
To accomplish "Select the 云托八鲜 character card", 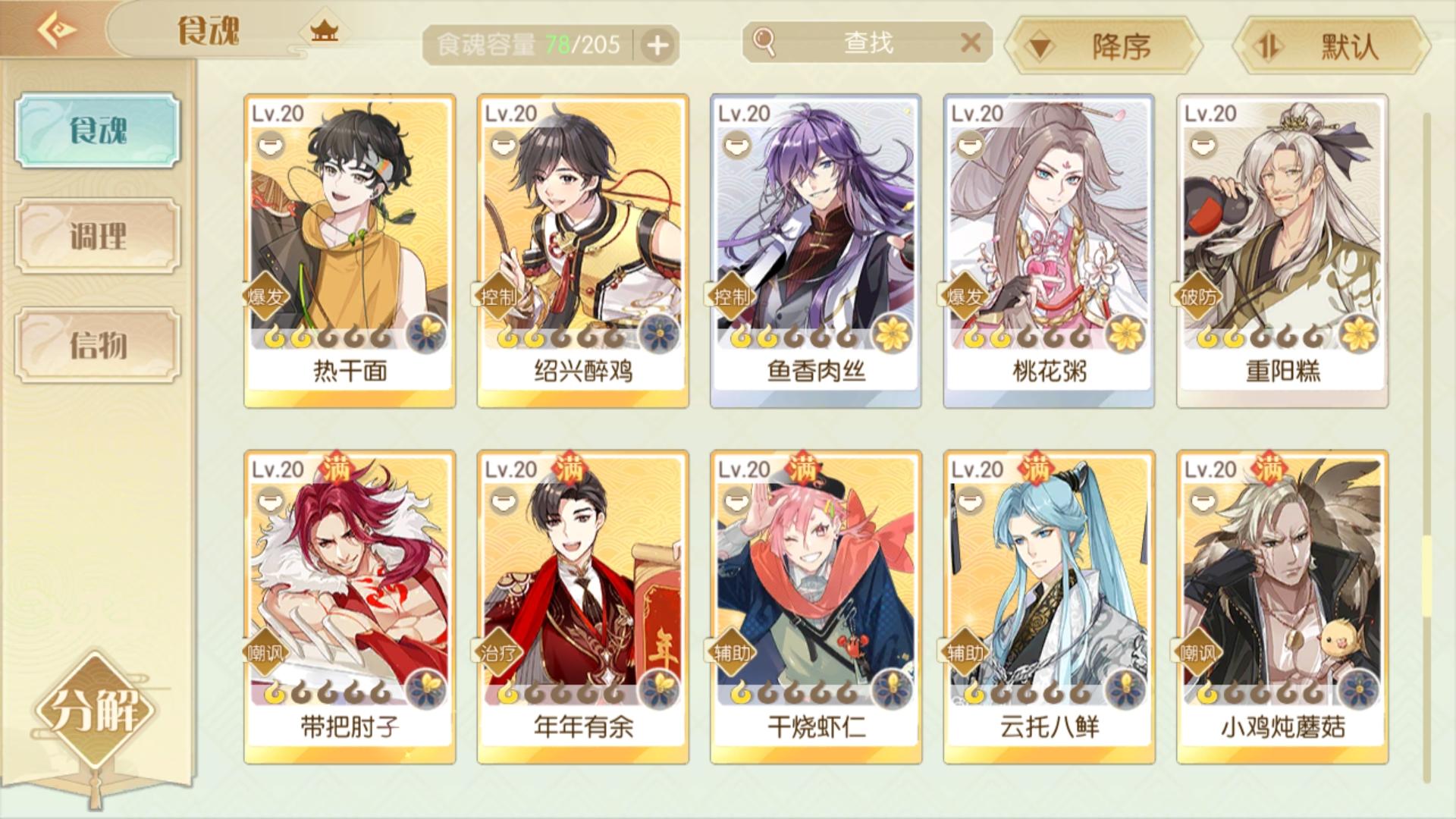I will tap(1049, 607).
